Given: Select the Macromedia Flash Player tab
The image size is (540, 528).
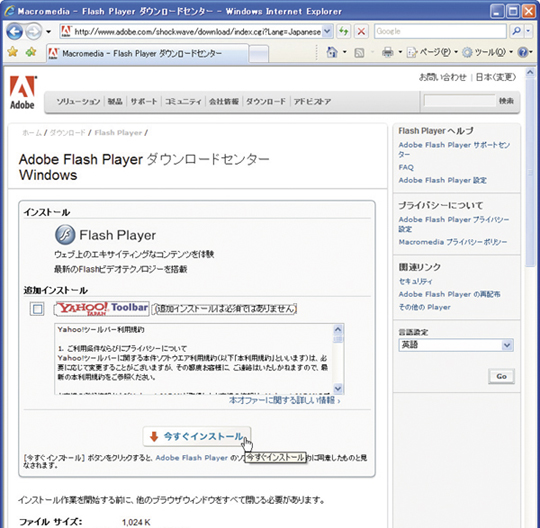Looking at the screenshot, I should 147,53.
